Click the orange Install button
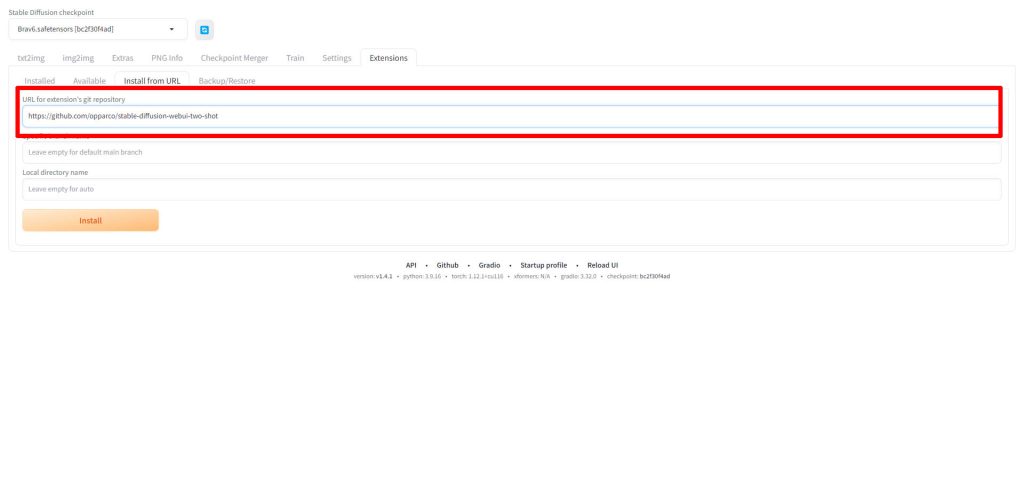This screenshot has width=1024, height=491. [x=91, y=221]
